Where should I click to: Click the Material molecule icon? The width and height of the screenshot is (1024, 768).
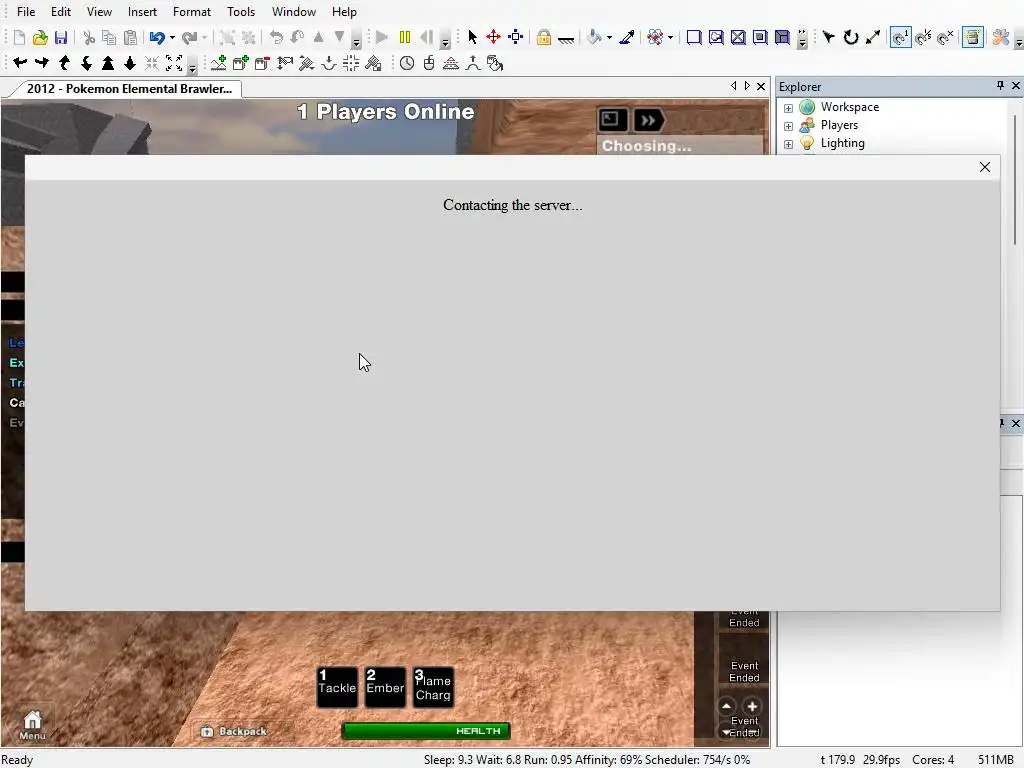click(x=655, y=37)
